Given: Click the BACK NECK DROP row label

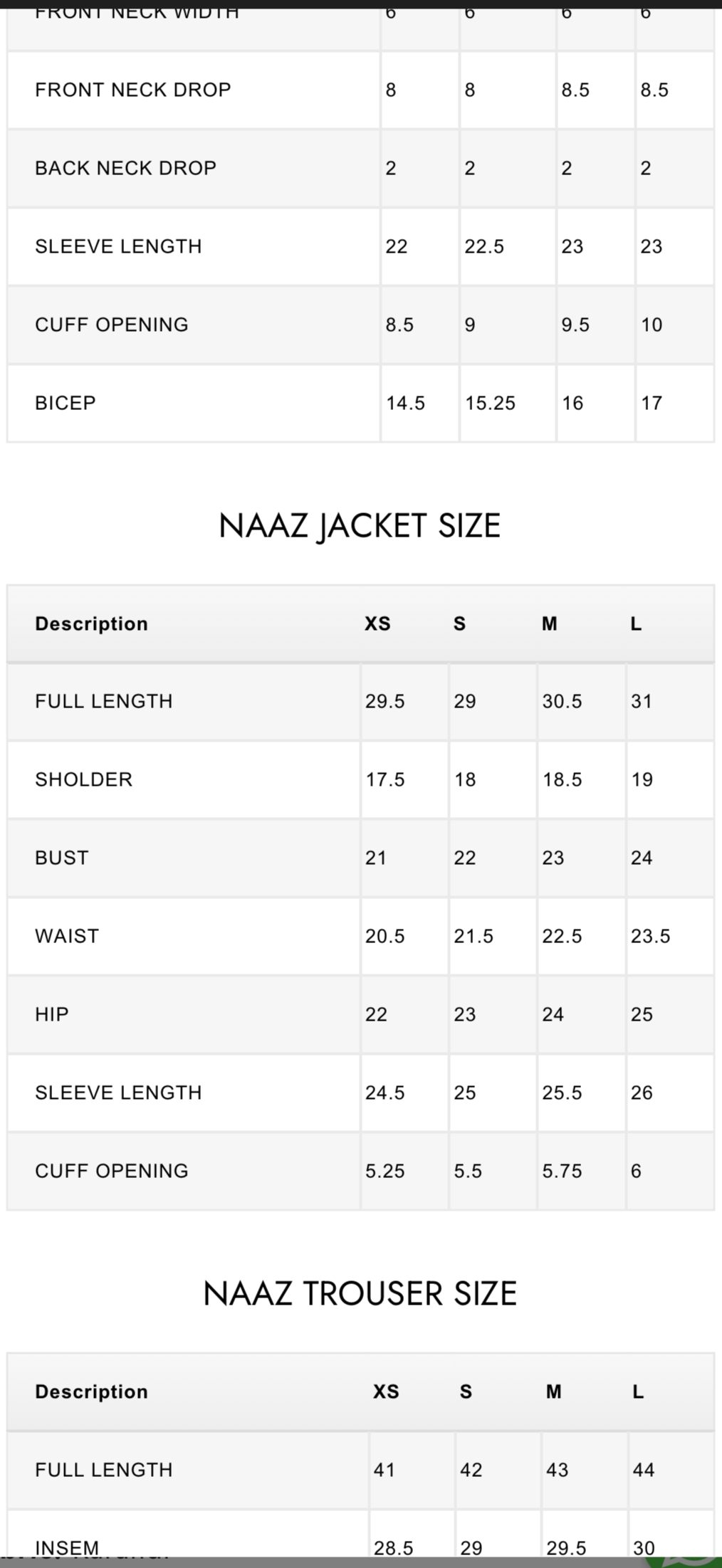Looking at the screenshot, I should click(x=125, y=168).
